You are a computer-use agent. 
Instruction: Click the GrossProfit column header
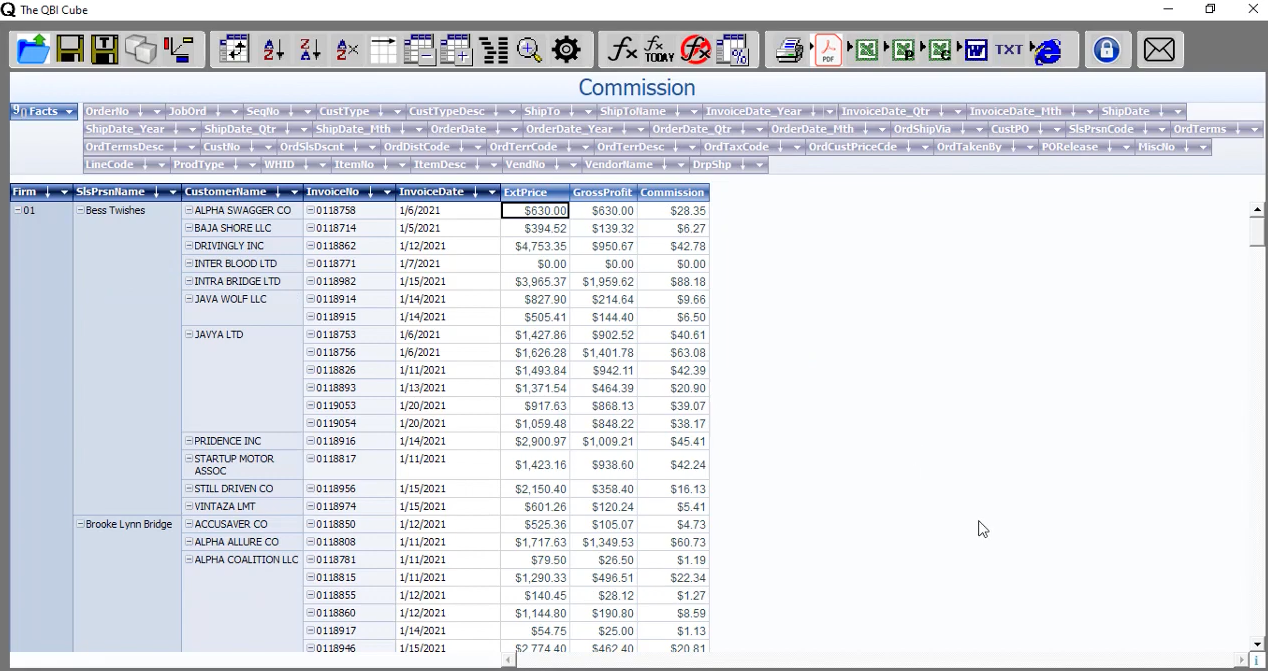(x=602, y=192)
